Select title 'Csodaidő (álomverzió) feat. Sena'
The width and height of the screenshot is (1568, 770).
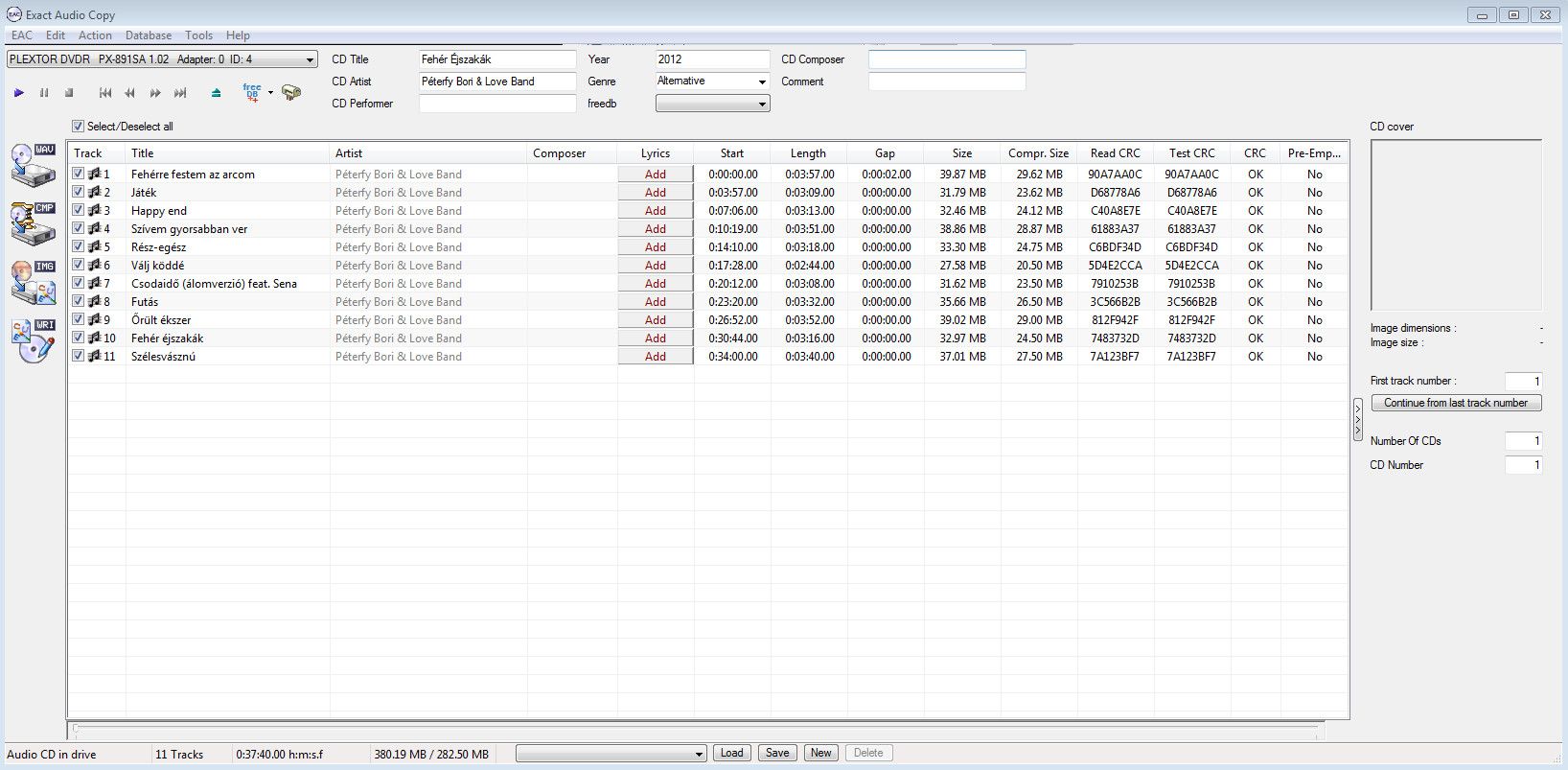(214, 283)
